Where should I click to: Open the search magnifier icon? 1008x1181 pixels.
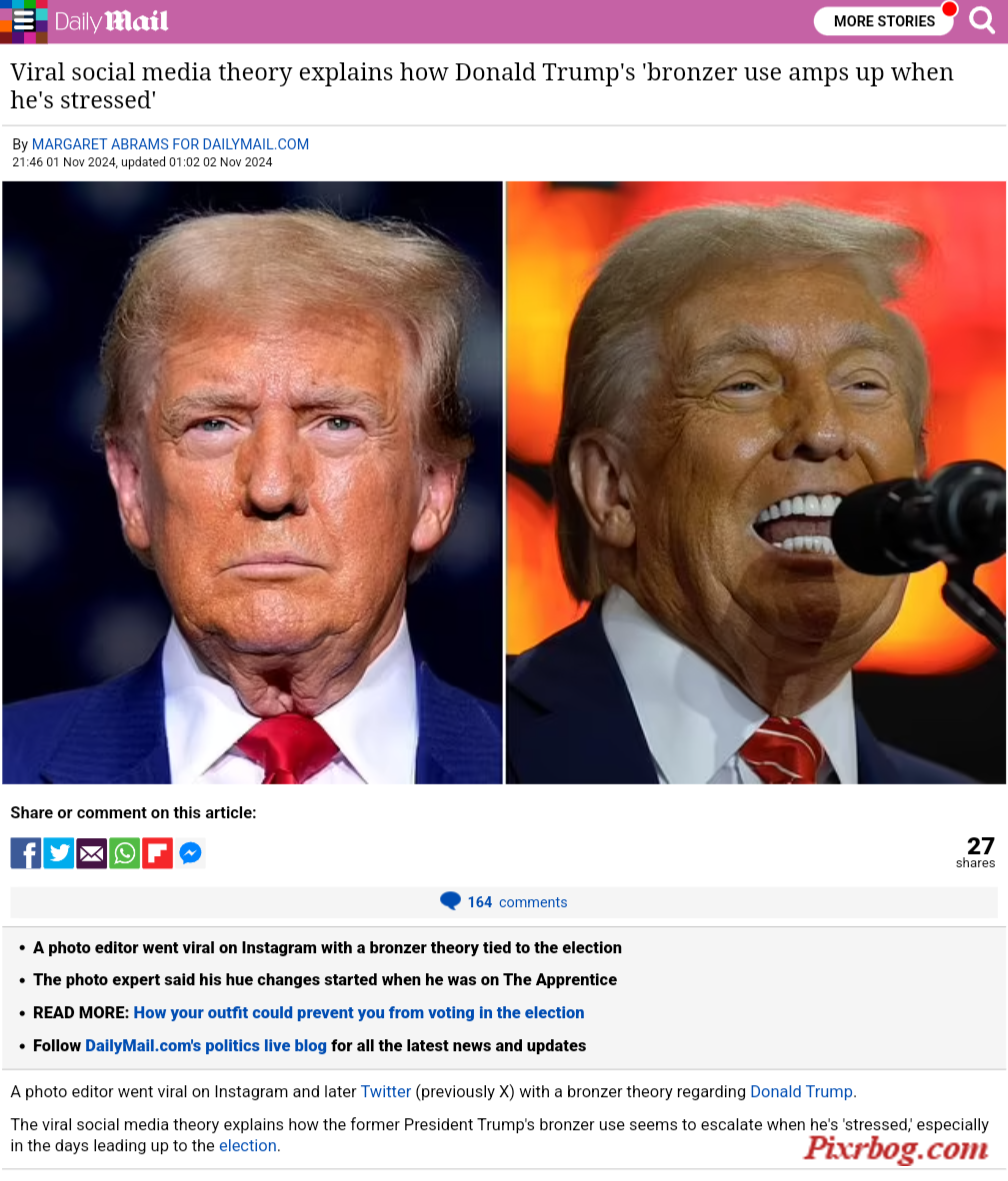[x=982, y=20]
